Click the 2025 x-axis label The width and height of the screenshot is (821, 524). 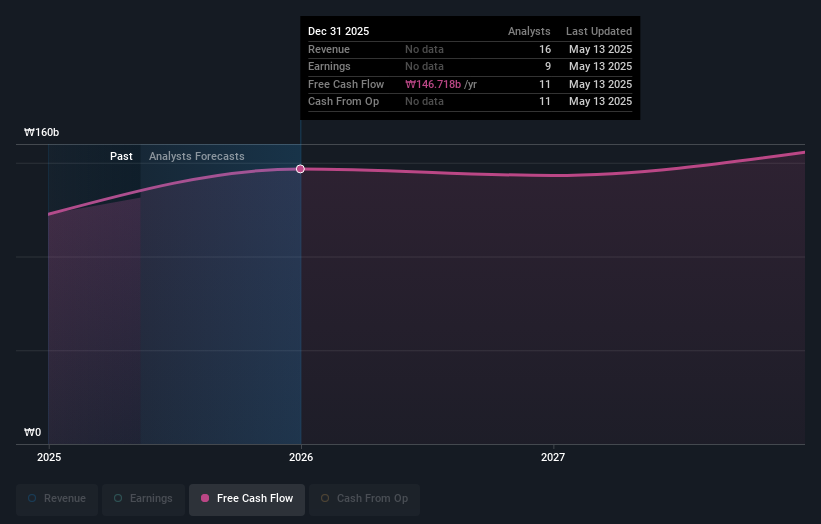point(49,457)
